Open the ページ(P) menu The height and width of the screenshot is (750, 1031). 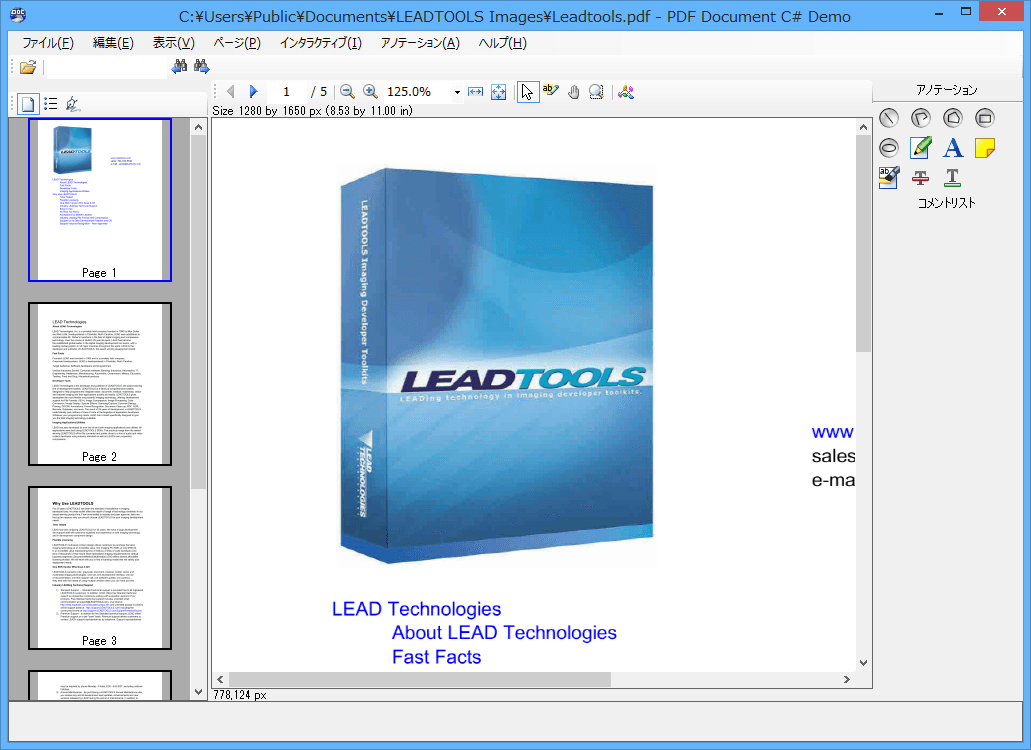coord(237,43)
